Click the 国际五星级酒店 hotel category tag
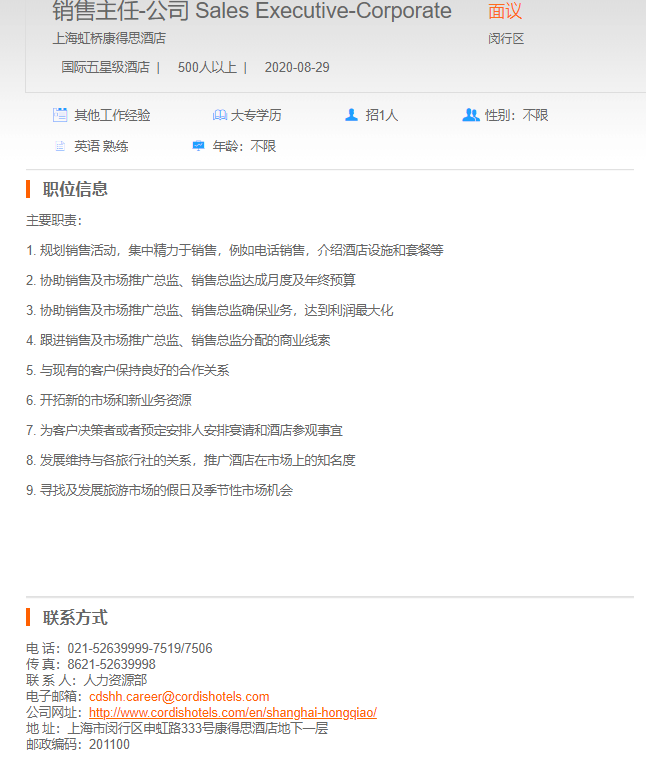 (x=105, y=68)
